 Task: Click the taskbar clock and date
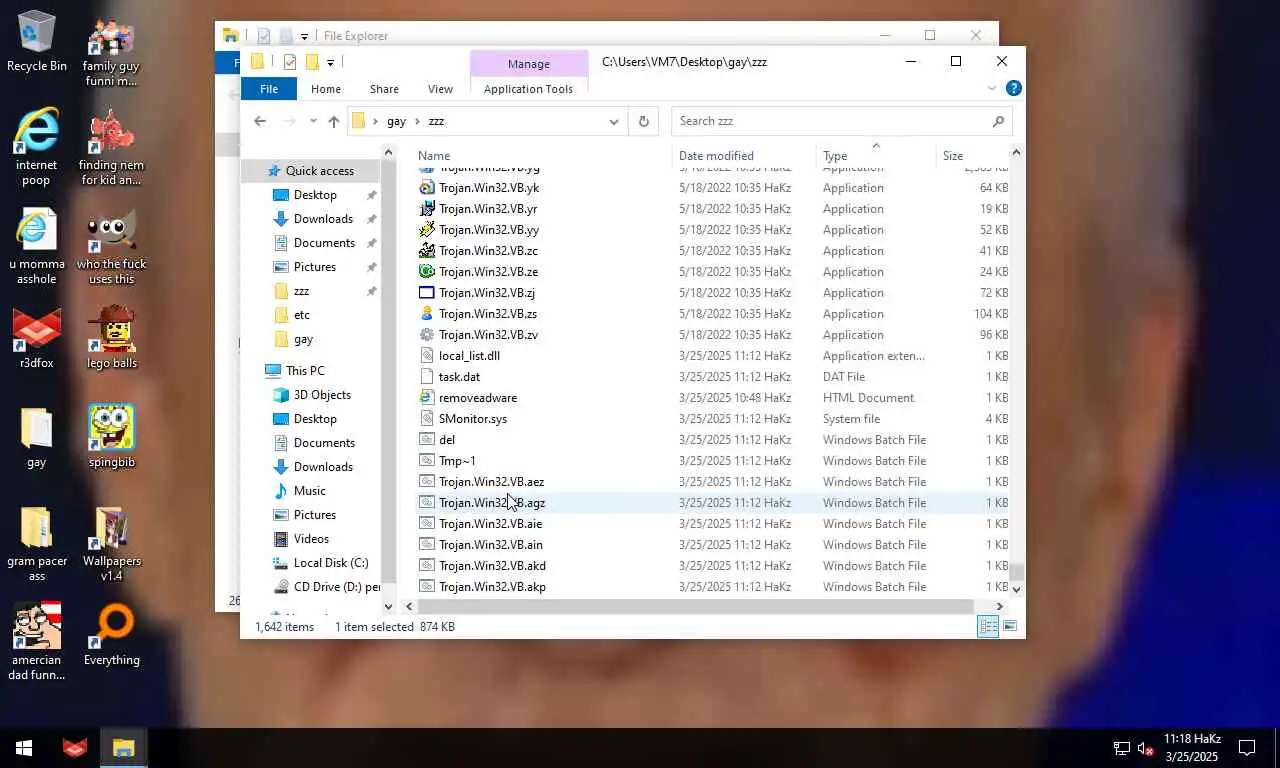coord(1190,748)
